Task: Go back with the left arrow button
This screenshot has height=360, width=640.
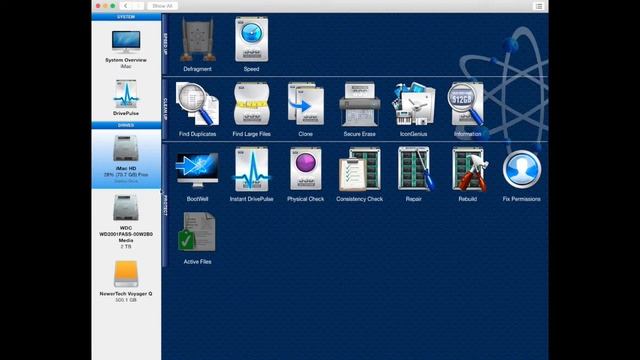Action: pyautogui.click(x=126, y=6)
